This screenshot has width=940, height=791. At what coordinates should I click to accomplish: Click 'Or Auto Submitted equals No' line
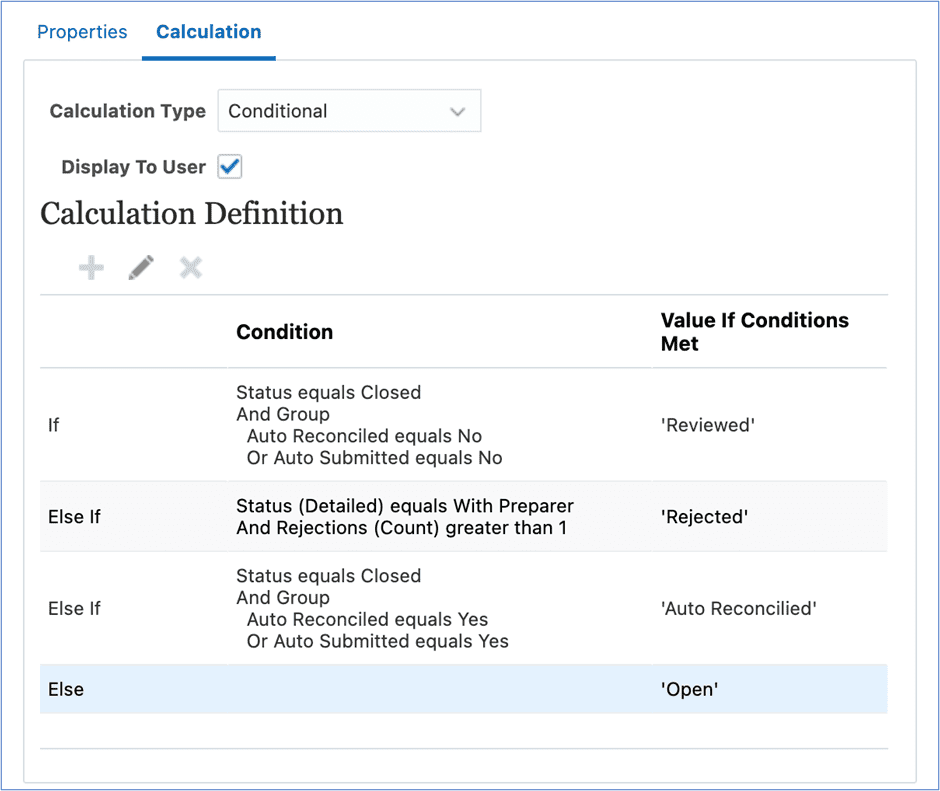[375, 458]
